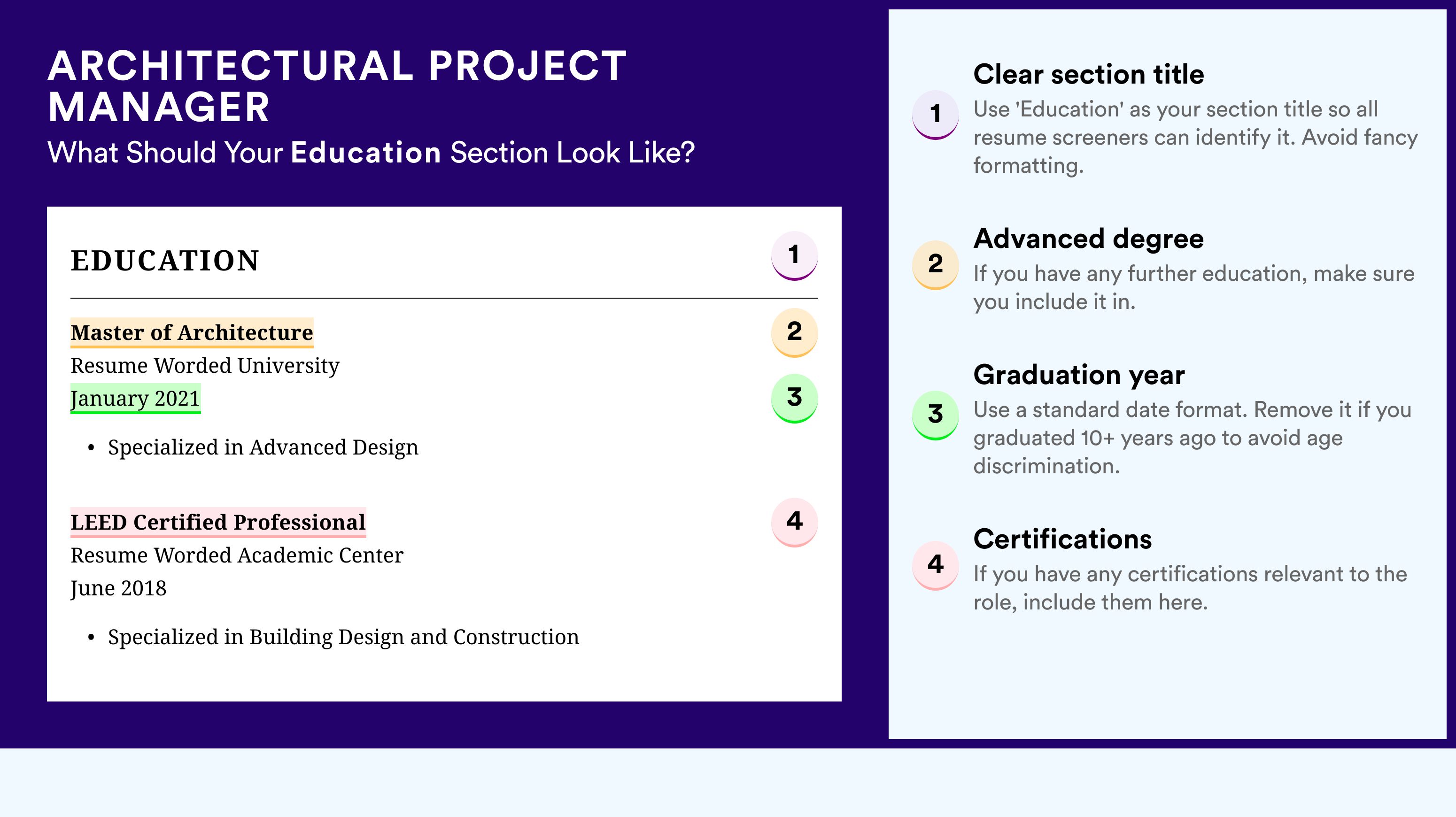Select the green 3 badge next to Graduation year
The height and width of the screenshot is (817, 1456).
(936, 415)
